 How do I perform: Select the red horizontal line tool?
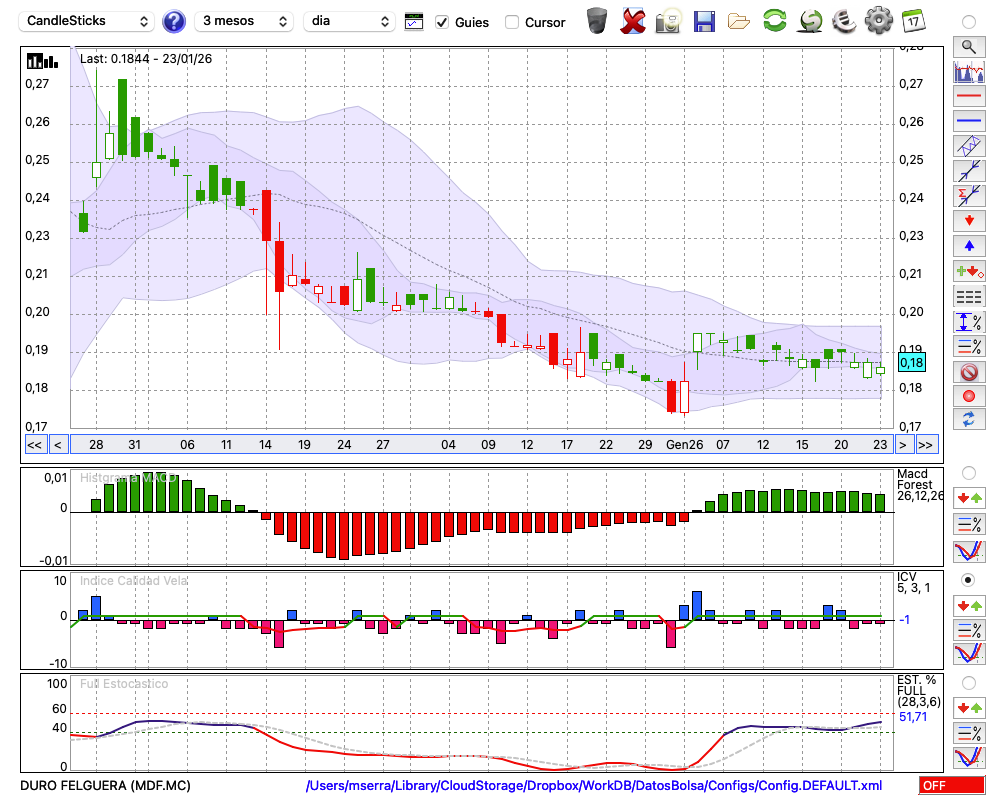tap(968, 97)
